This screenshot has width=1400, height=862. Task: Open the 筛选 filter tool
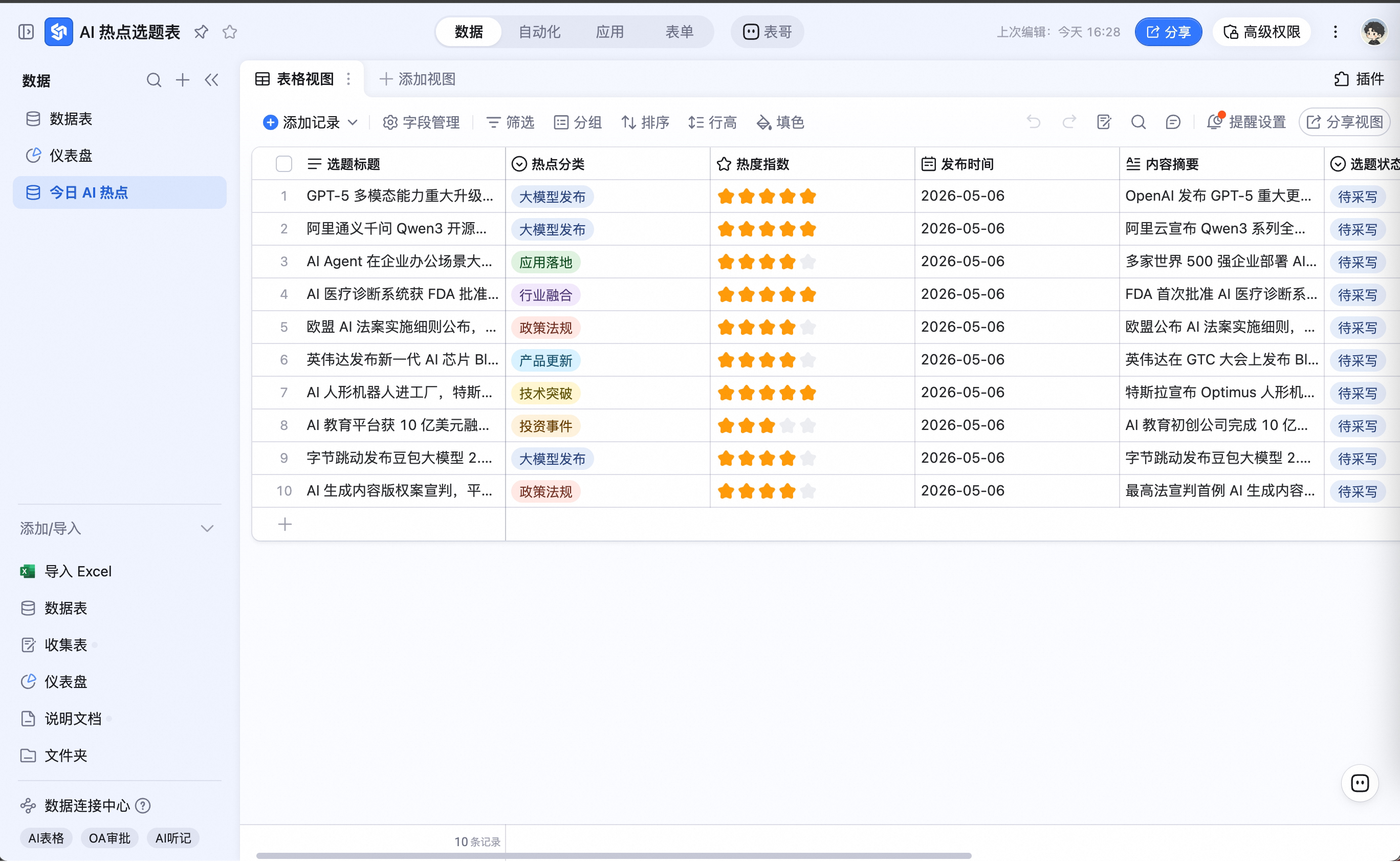click(x=510, y=122)
